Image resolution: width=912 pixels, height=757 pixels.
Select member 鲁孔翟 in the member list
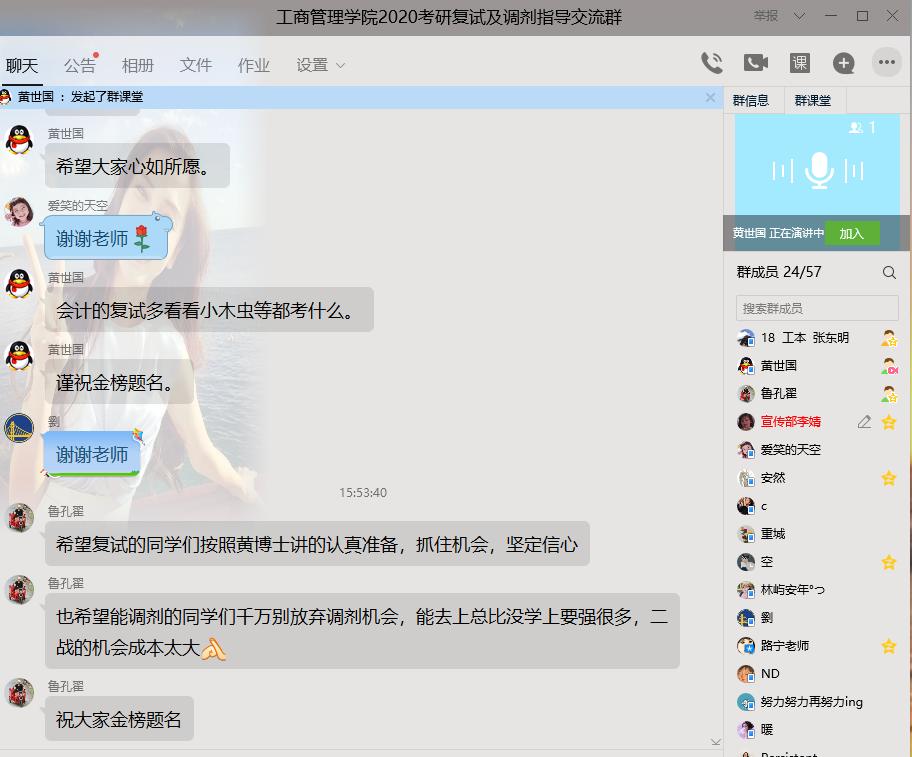(778, 394)
